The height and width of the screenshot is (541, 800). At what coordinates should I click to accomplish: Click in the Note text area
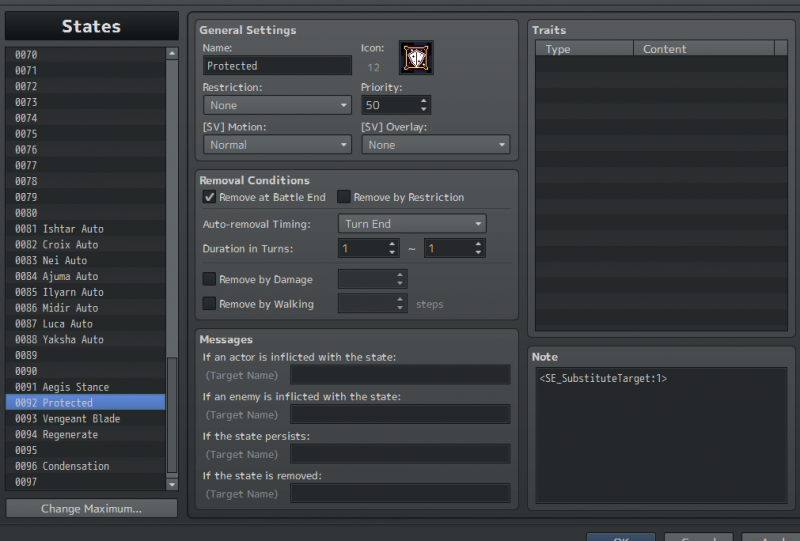pyautogui.click(x=661, y=435)
